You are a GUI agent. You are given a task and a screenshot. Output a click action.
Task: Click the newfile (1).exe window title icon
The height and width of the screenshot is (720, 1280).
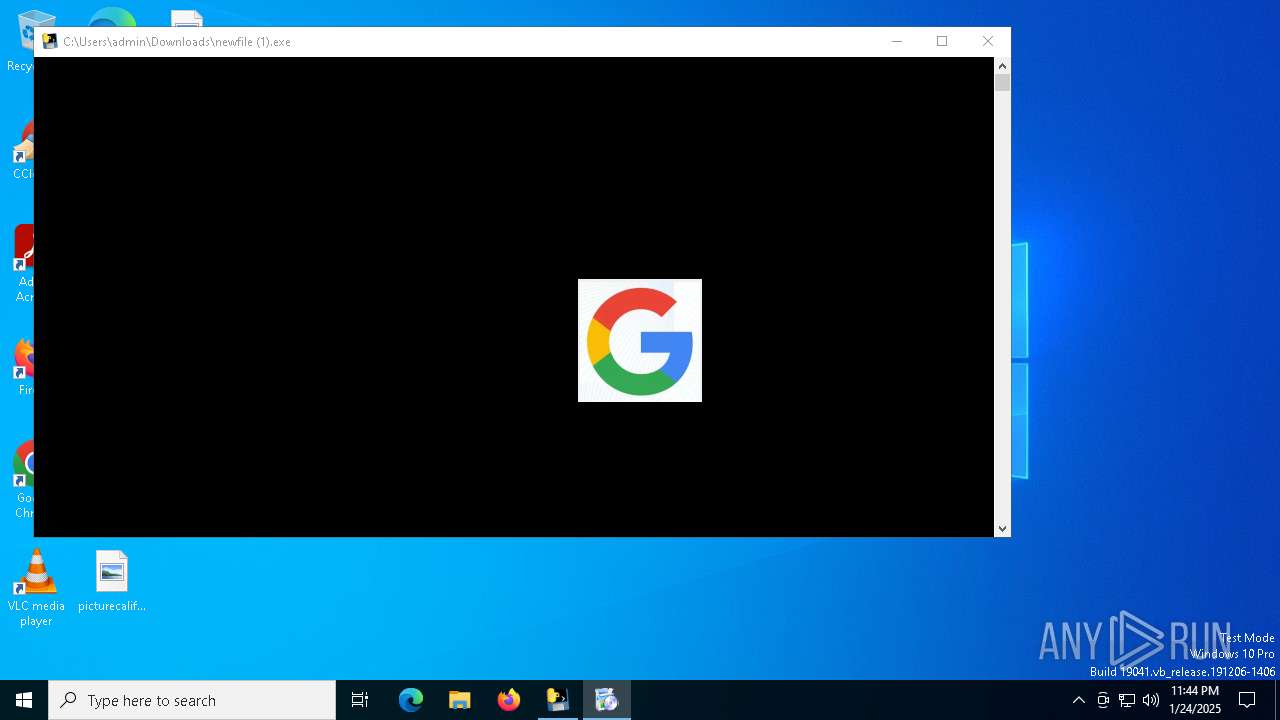coord(49,41)
